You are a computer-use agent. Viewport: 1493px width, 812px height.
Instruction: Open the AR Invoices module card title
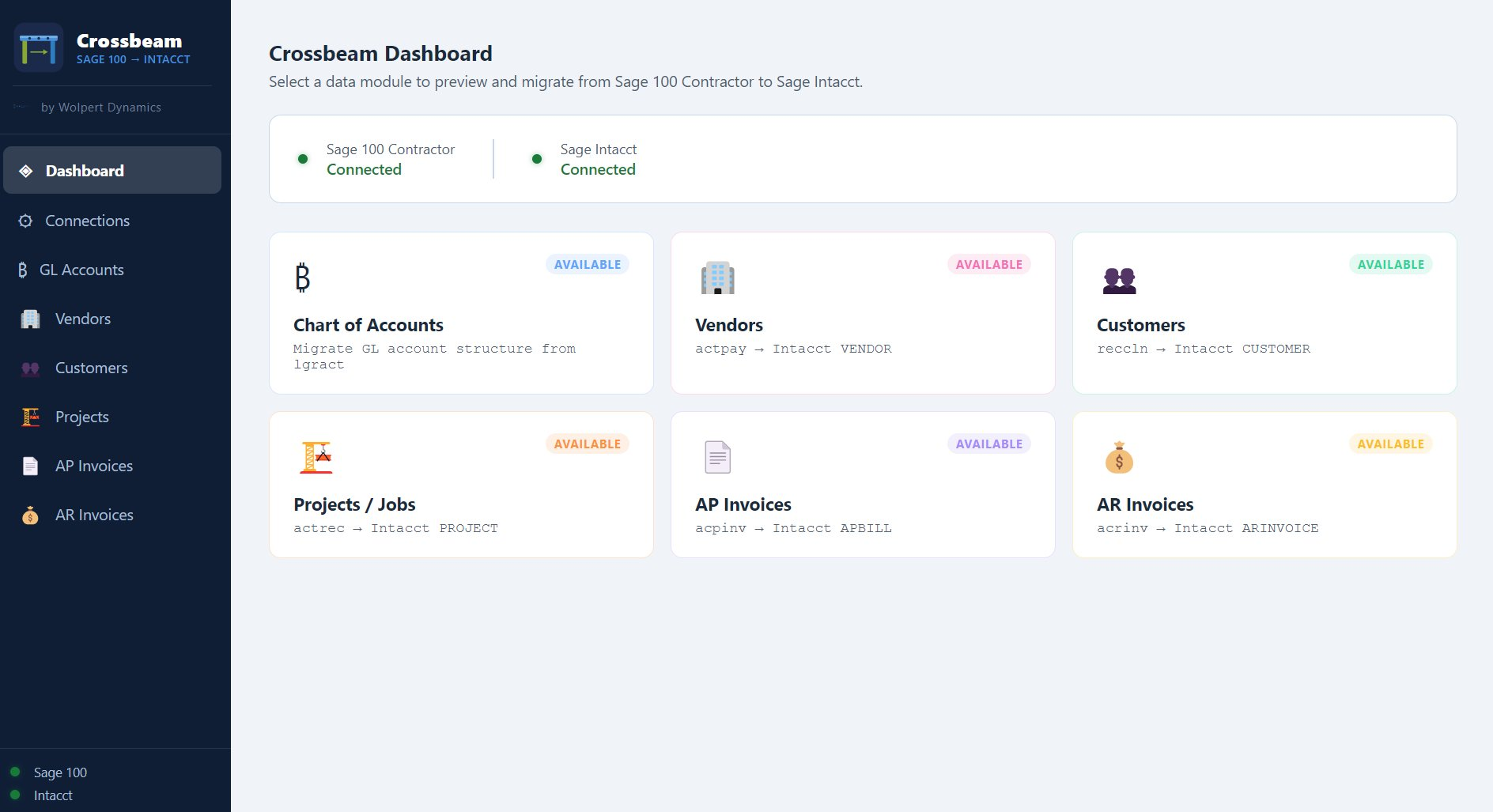(1145, 504)
